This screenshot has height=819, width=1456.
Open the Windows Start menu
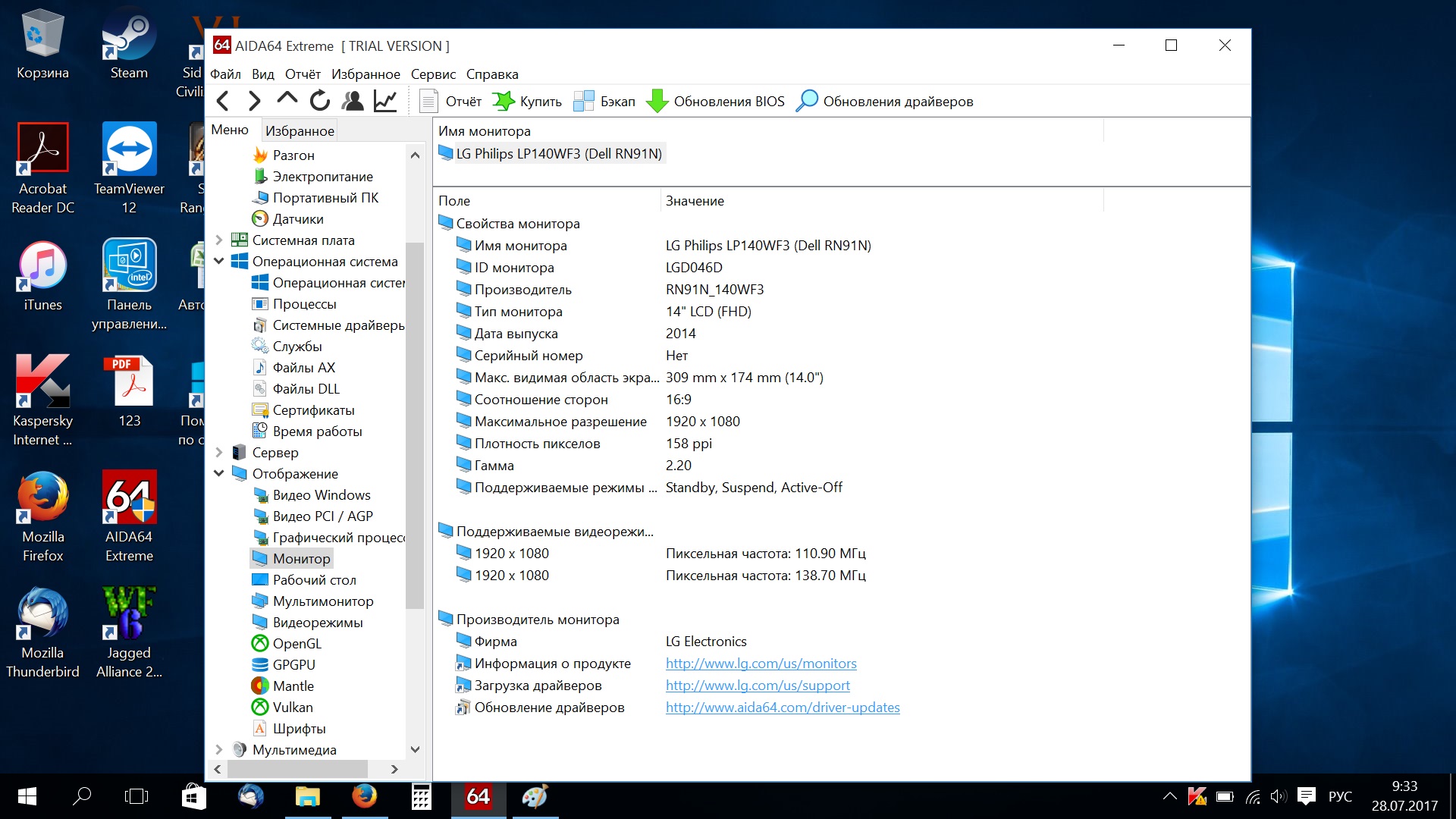point(27,796)
